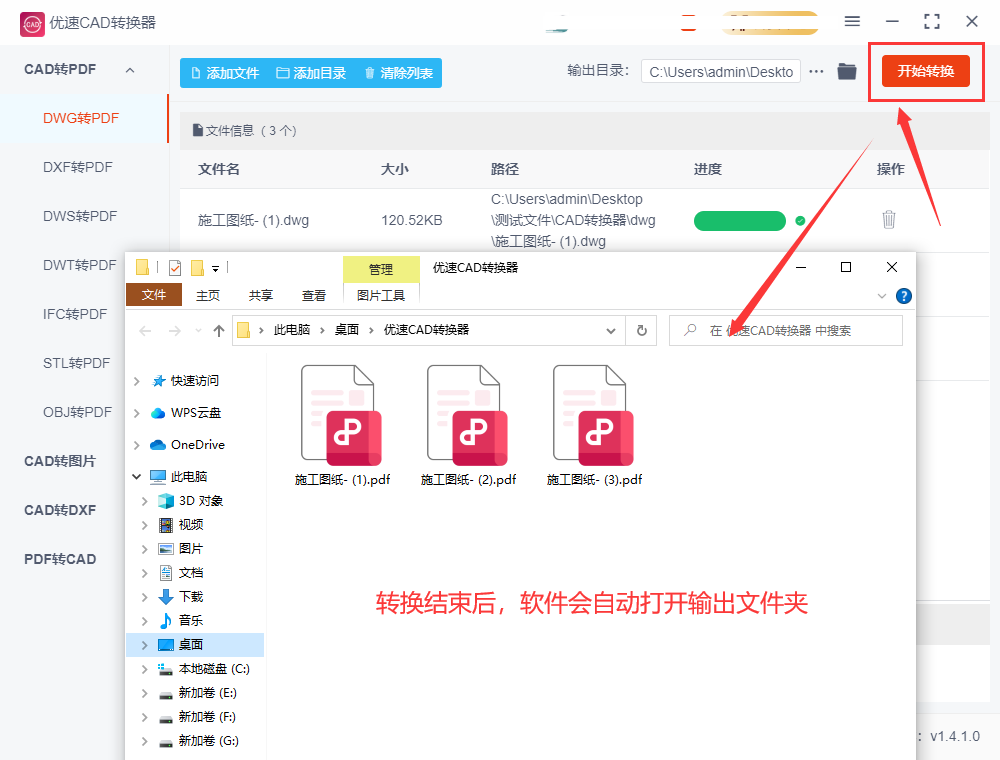Open CAD转DXF section
Image resolution: width=1000 pixels, height=760 pixels.
60,510
